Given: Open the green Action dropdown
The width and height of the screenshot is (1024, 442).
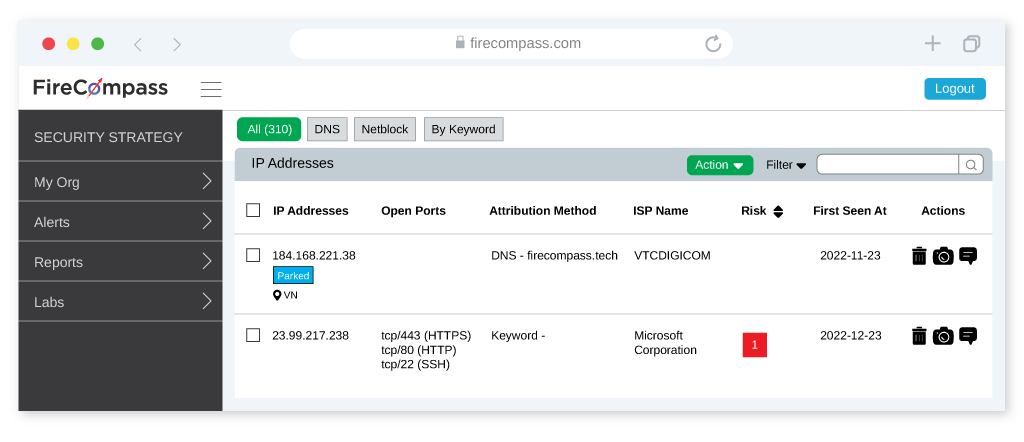Looking at the screenshot, I should click(720, 165).
